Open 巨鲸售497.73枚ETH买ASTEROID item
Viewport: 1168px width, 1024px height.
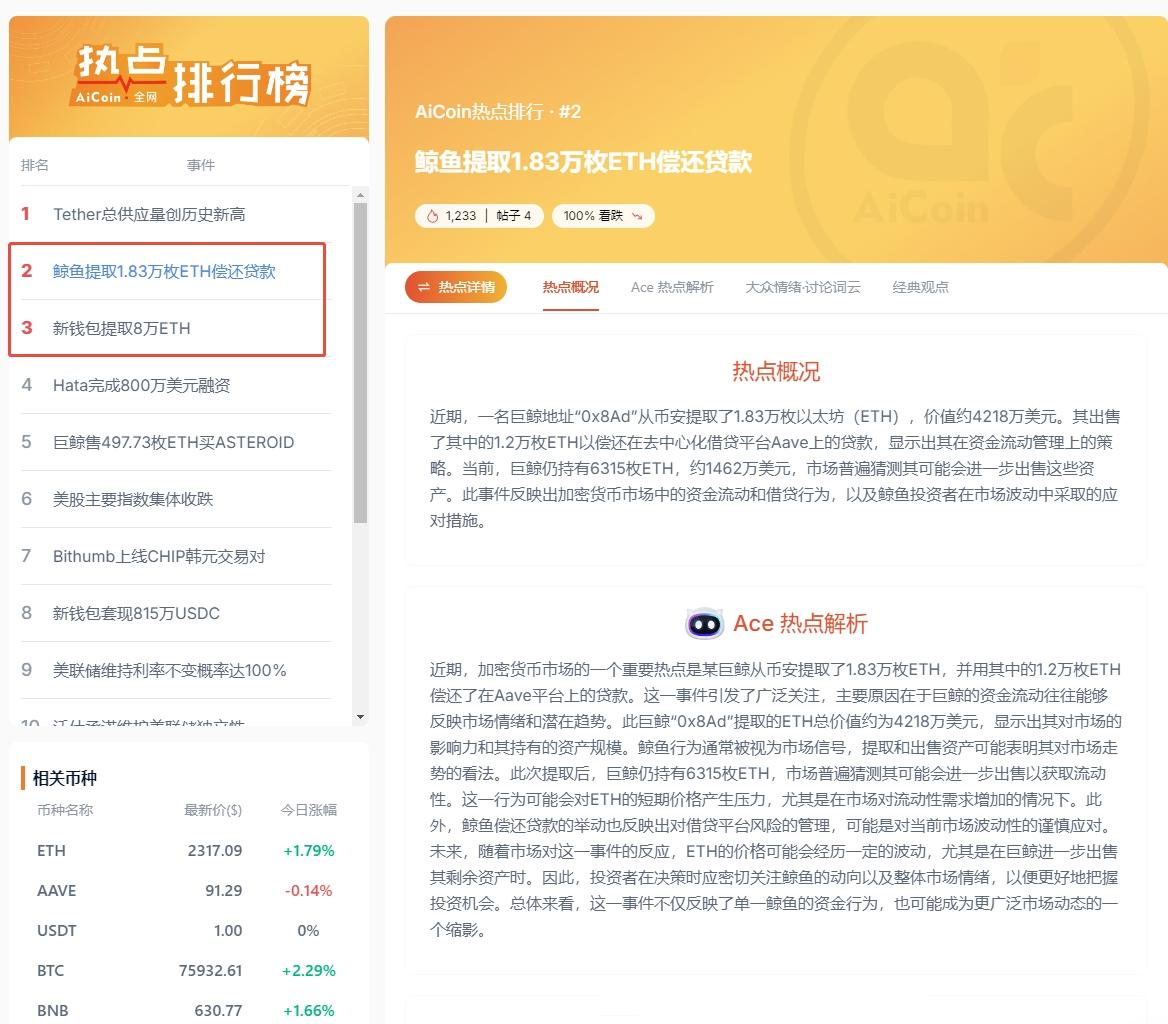click(x=177, y=442)
